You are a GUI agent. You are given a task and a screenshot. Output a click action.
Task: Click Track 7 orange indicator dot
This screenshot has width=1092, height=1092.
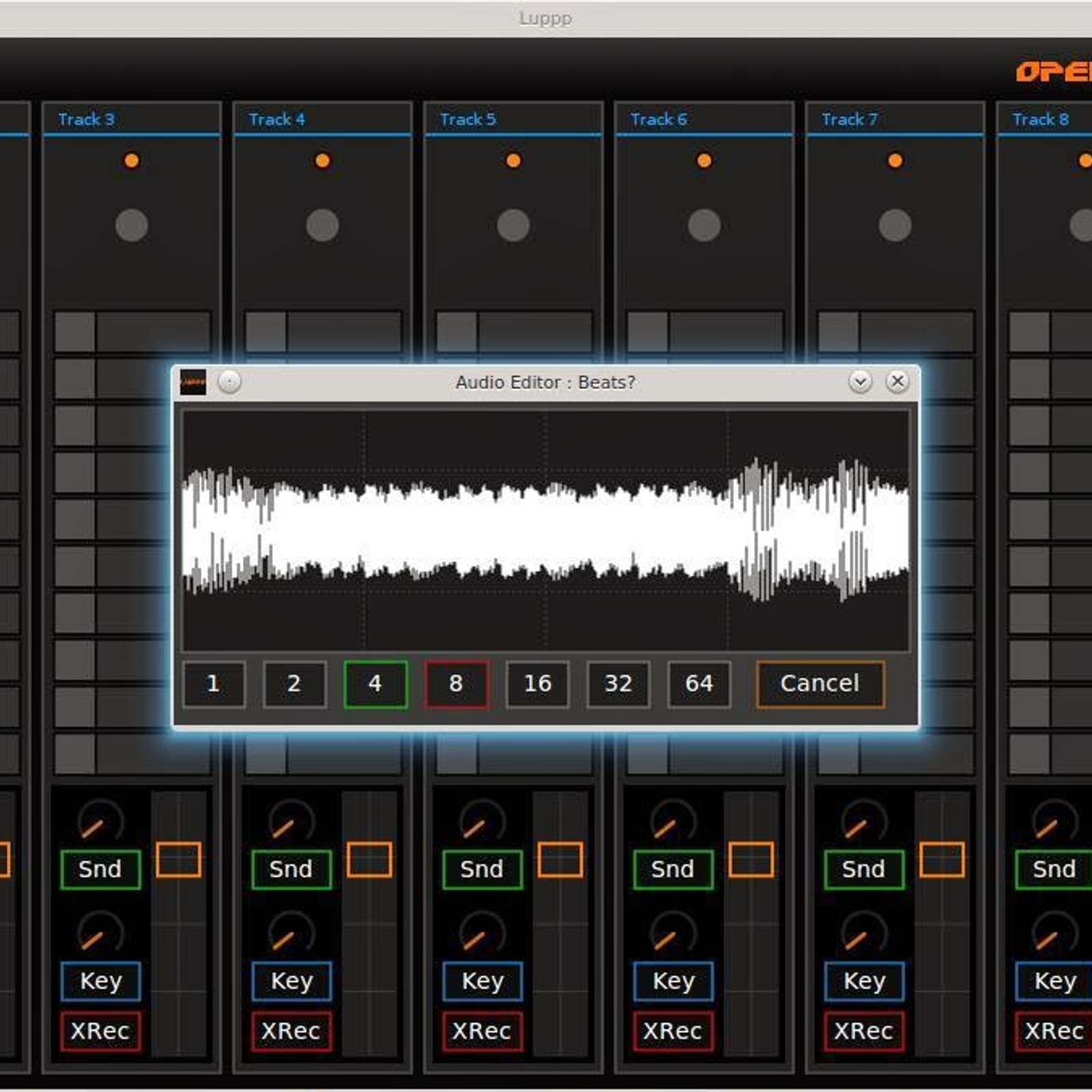click(895, 160)
